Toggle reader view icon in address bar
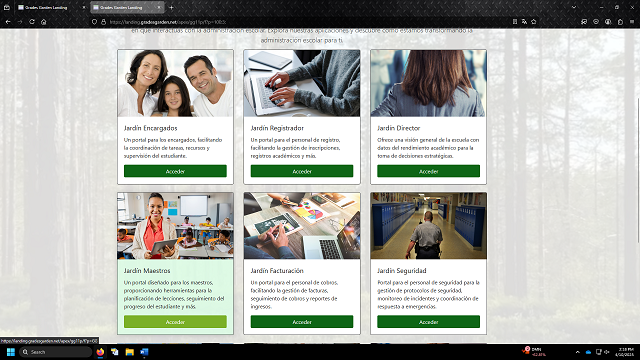The width and height of the screenshot is (640, 360). coord(515,22)
